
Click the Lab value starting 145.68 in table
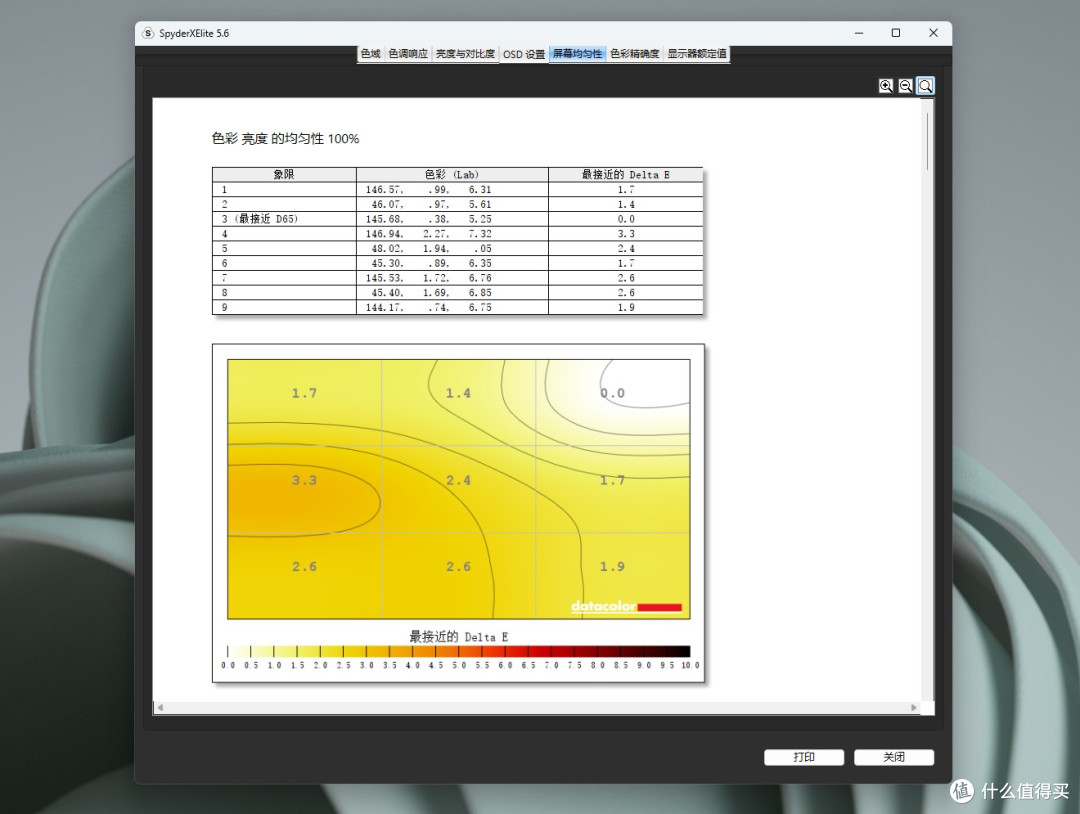(428, 219)
